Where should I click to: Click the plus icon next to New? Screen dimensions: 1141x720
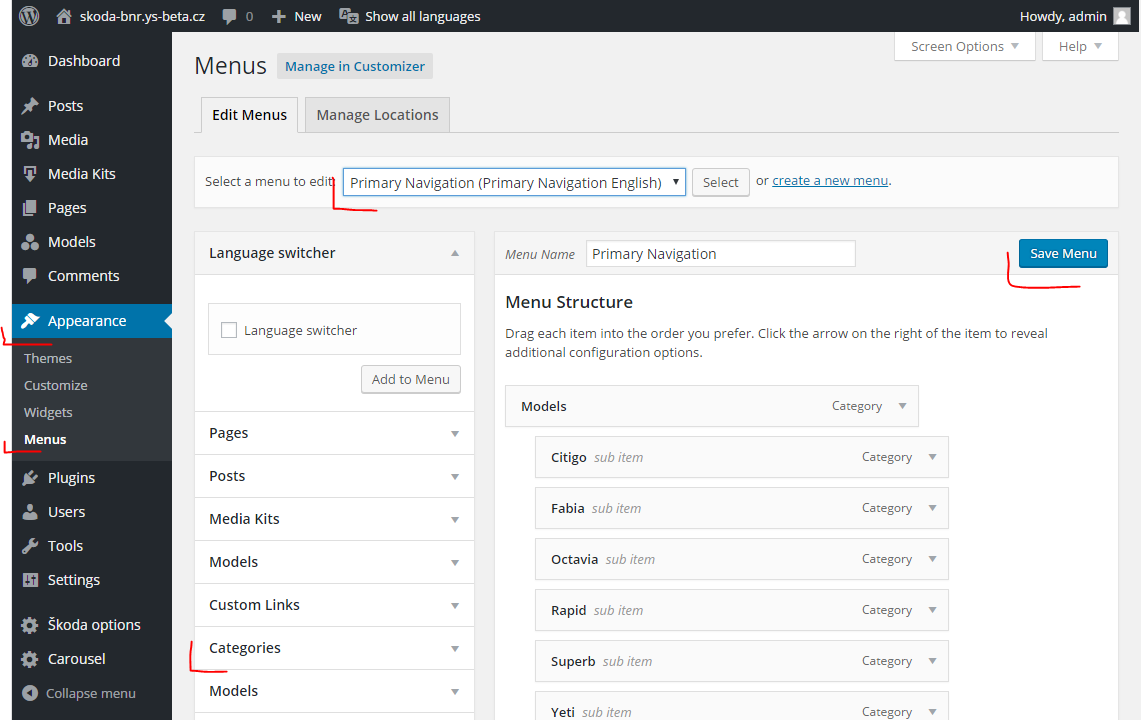279,16
